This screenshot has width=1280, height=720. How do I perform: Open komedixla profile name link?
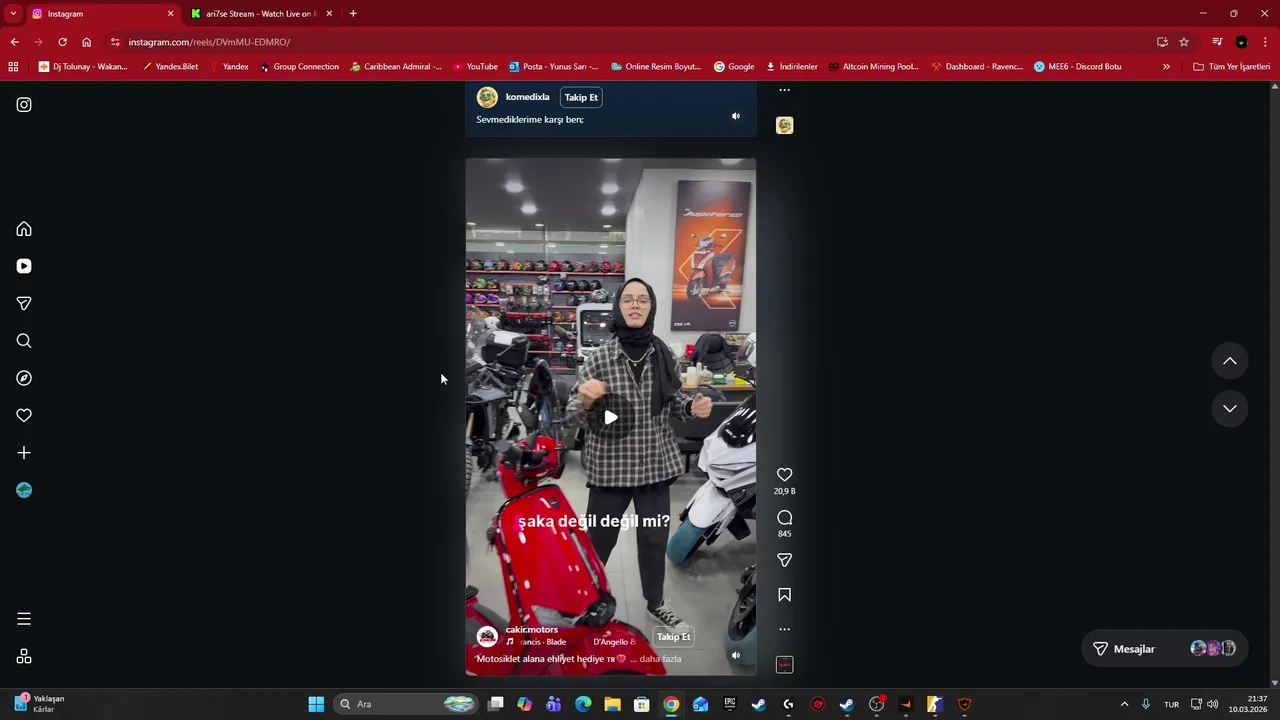[527, 97]
